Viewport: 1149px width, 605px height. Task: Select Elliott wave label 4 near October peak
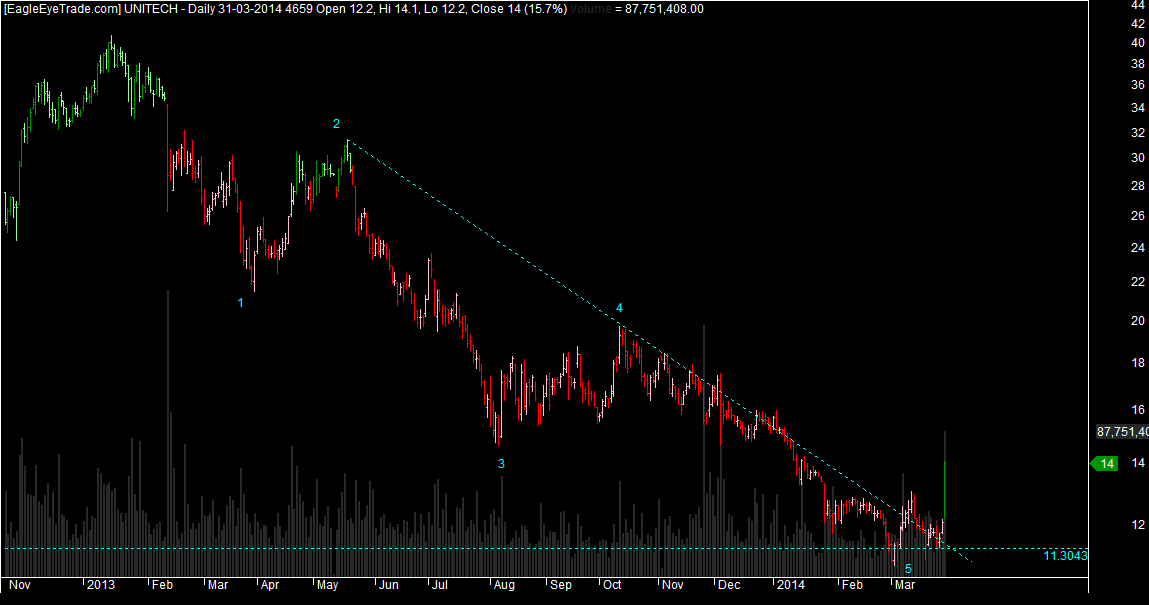point(619,308)
